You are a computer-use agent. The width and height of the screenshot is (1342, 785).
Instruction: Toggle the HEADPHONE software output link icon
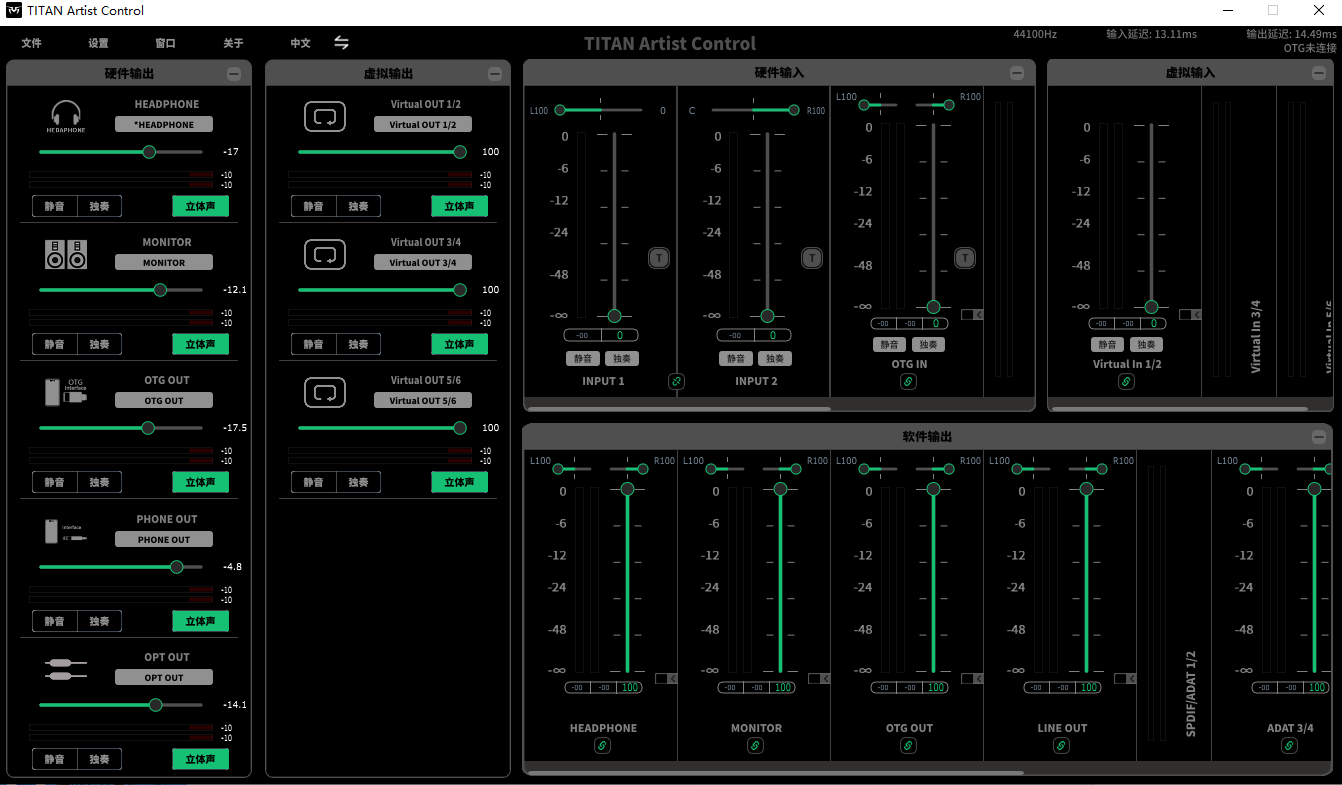tap(602, 745)
